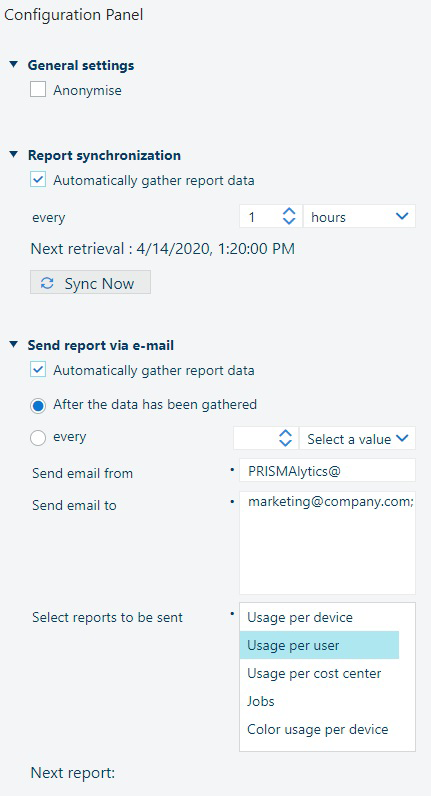This screenshot has width=431, height=796.
Task: Click the Sync Now button
Action: (x=90, y=283)
